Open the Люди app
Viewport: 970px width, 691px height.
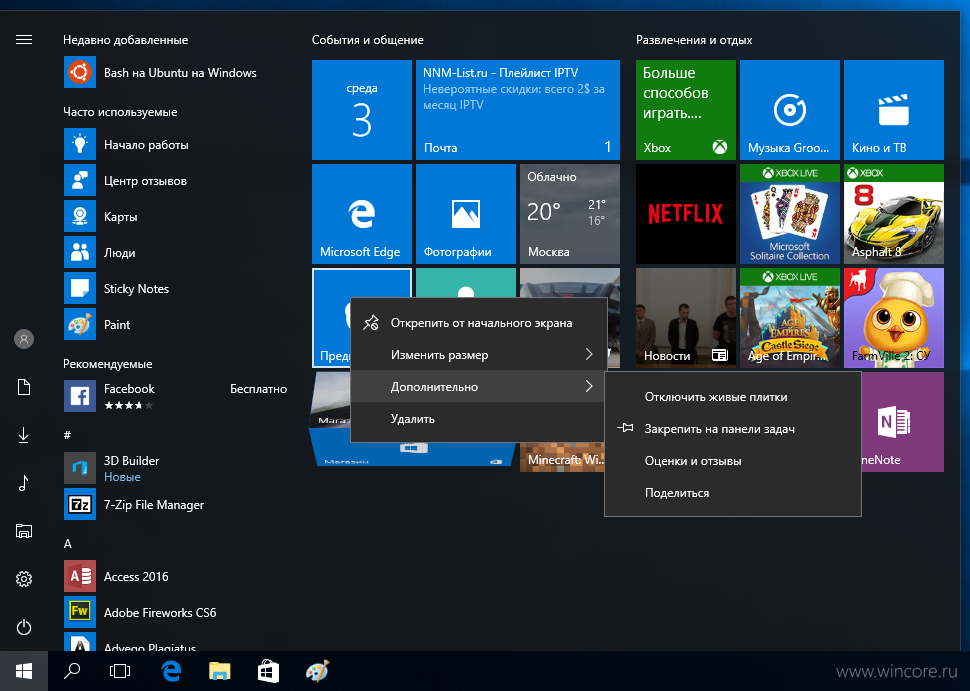(175, 252)
